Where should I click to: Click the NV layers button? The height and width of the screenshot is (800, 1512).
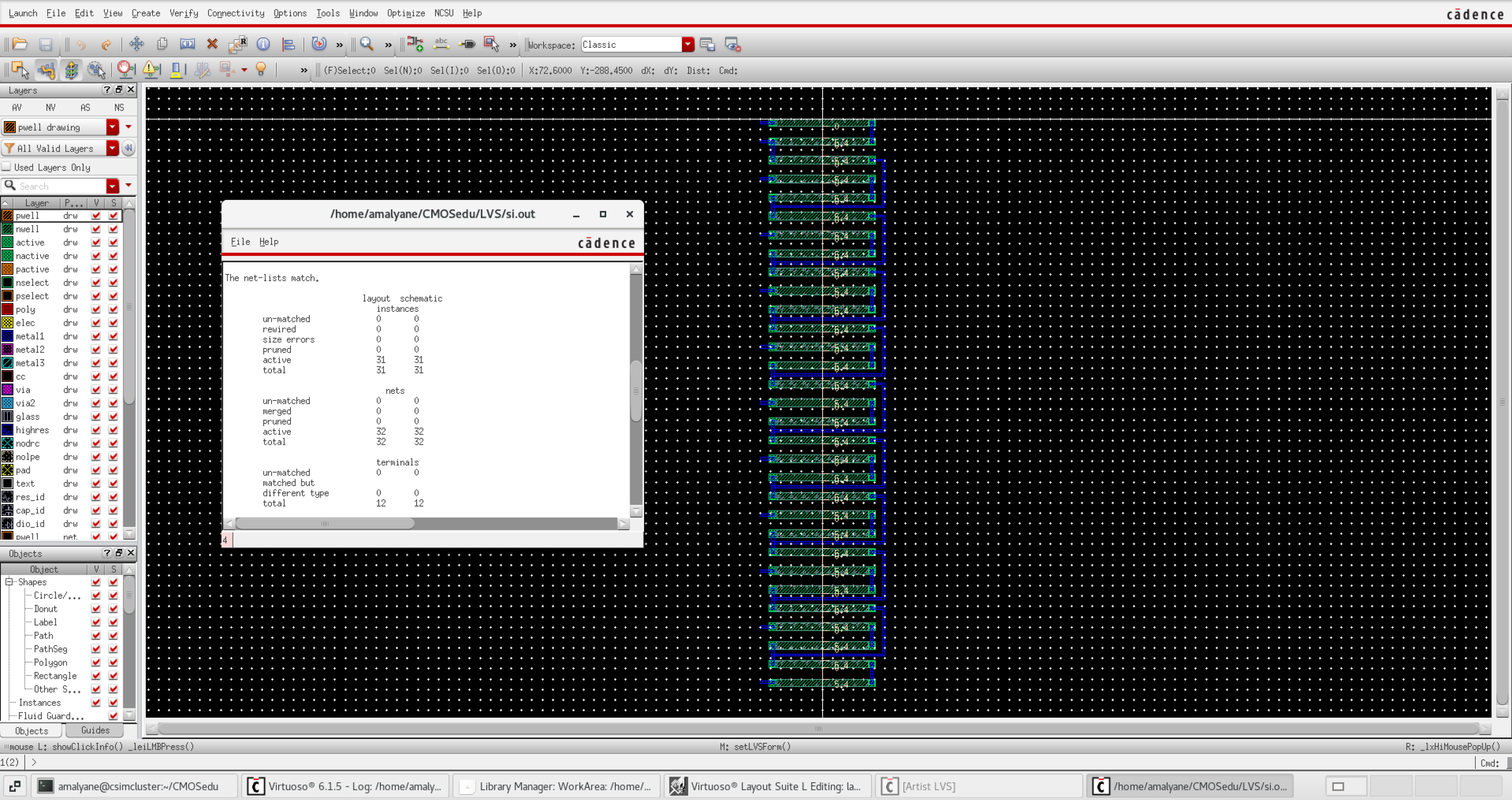[50, 108]
